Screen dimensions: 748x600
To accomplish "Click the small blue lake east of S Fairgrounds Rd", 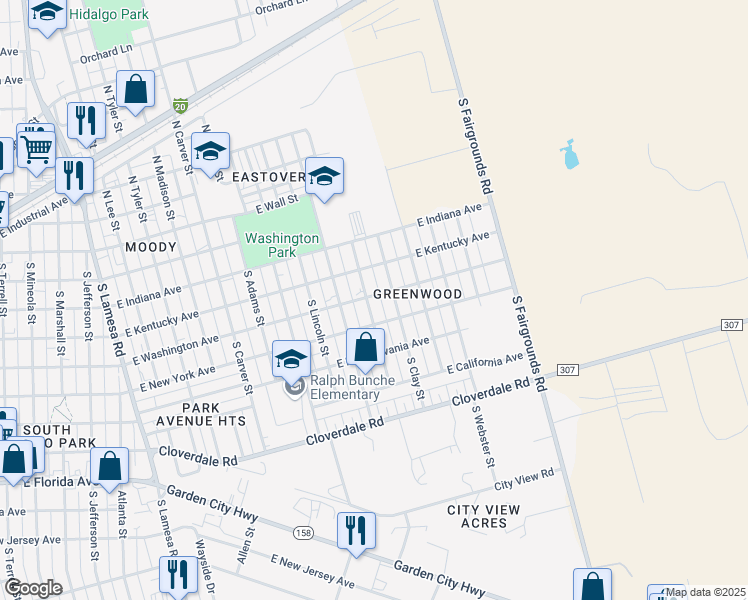I will [570, 155].
